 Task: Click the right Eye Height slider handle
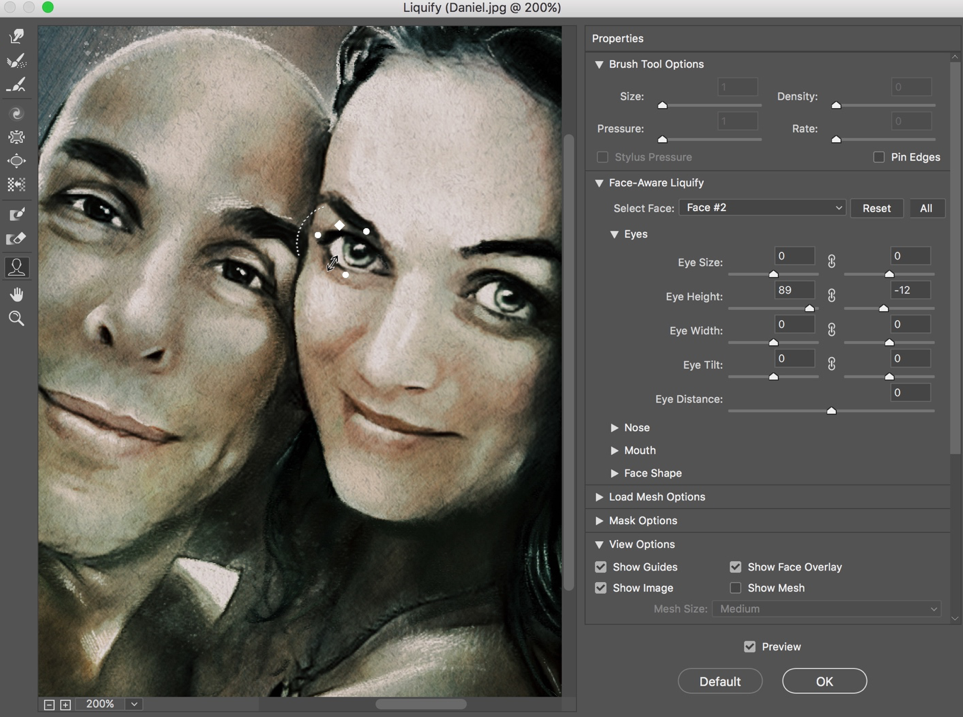click(883, 308)
